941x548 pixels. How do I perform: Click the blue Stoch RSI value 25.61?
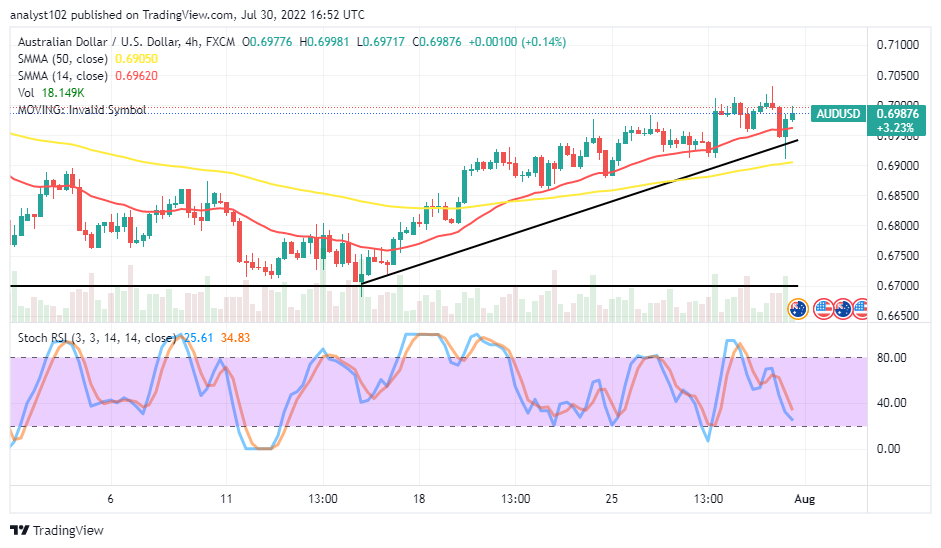pyautogui.click(x=199, y=338)
